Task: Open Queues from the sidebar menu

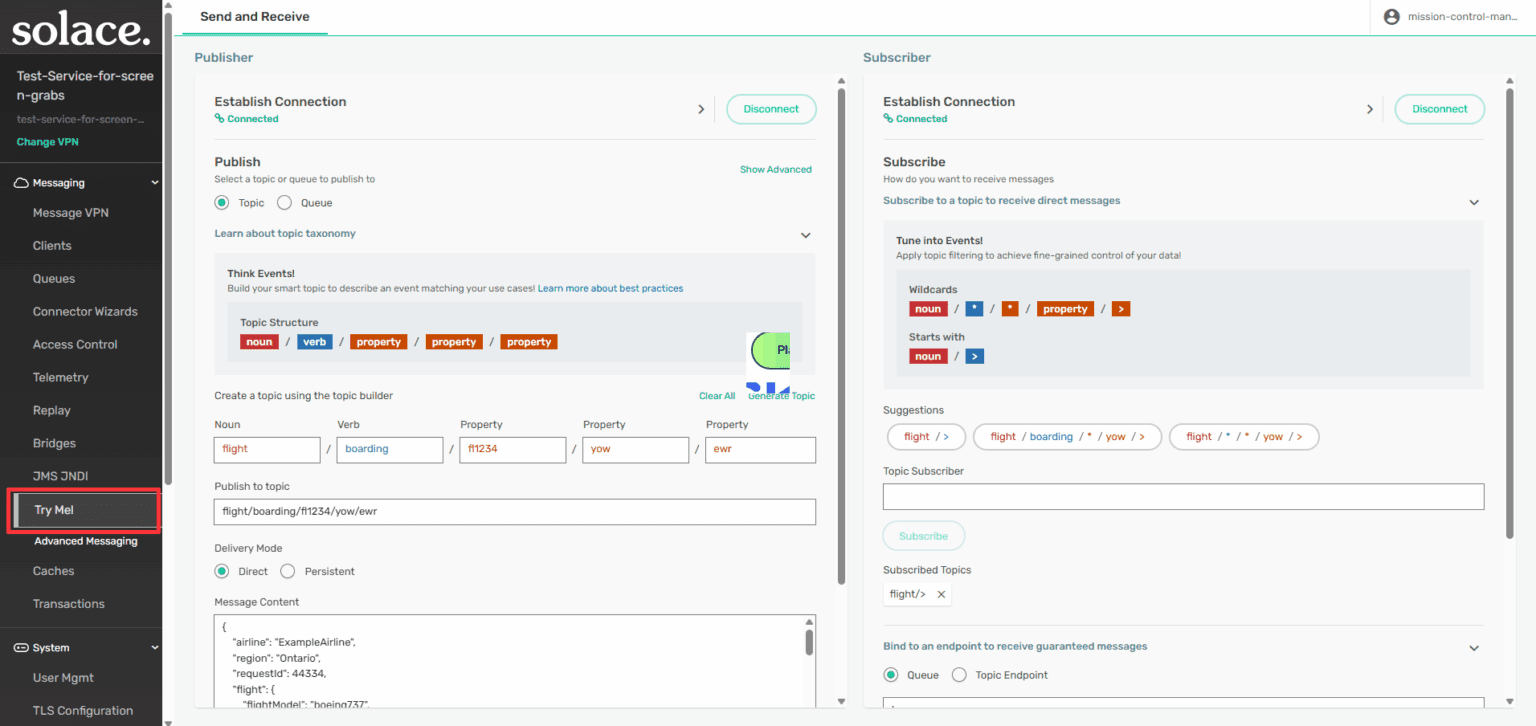Action: 52,278
